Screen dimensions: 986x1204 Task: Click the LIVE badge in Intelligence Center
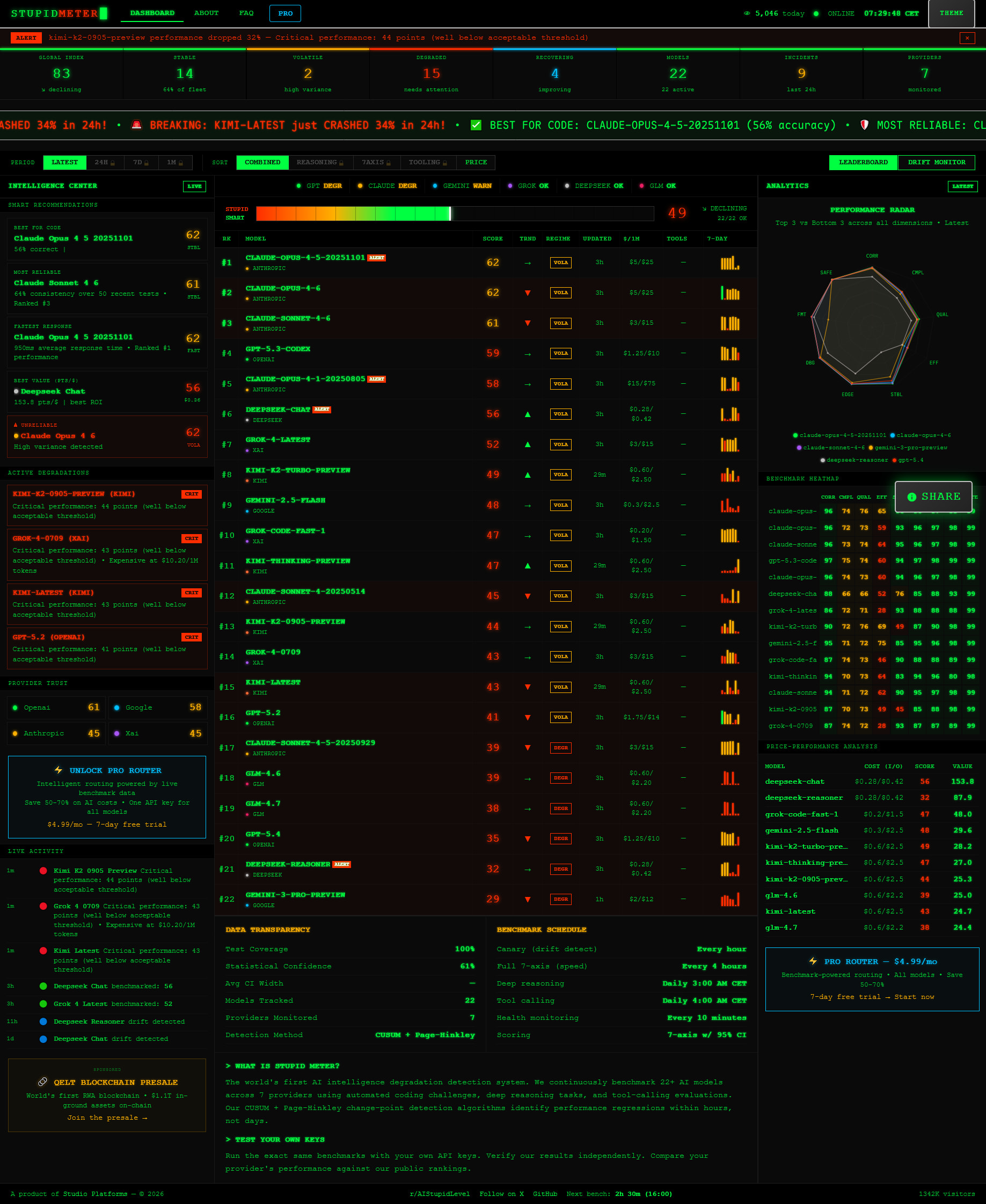pos(194,186)
